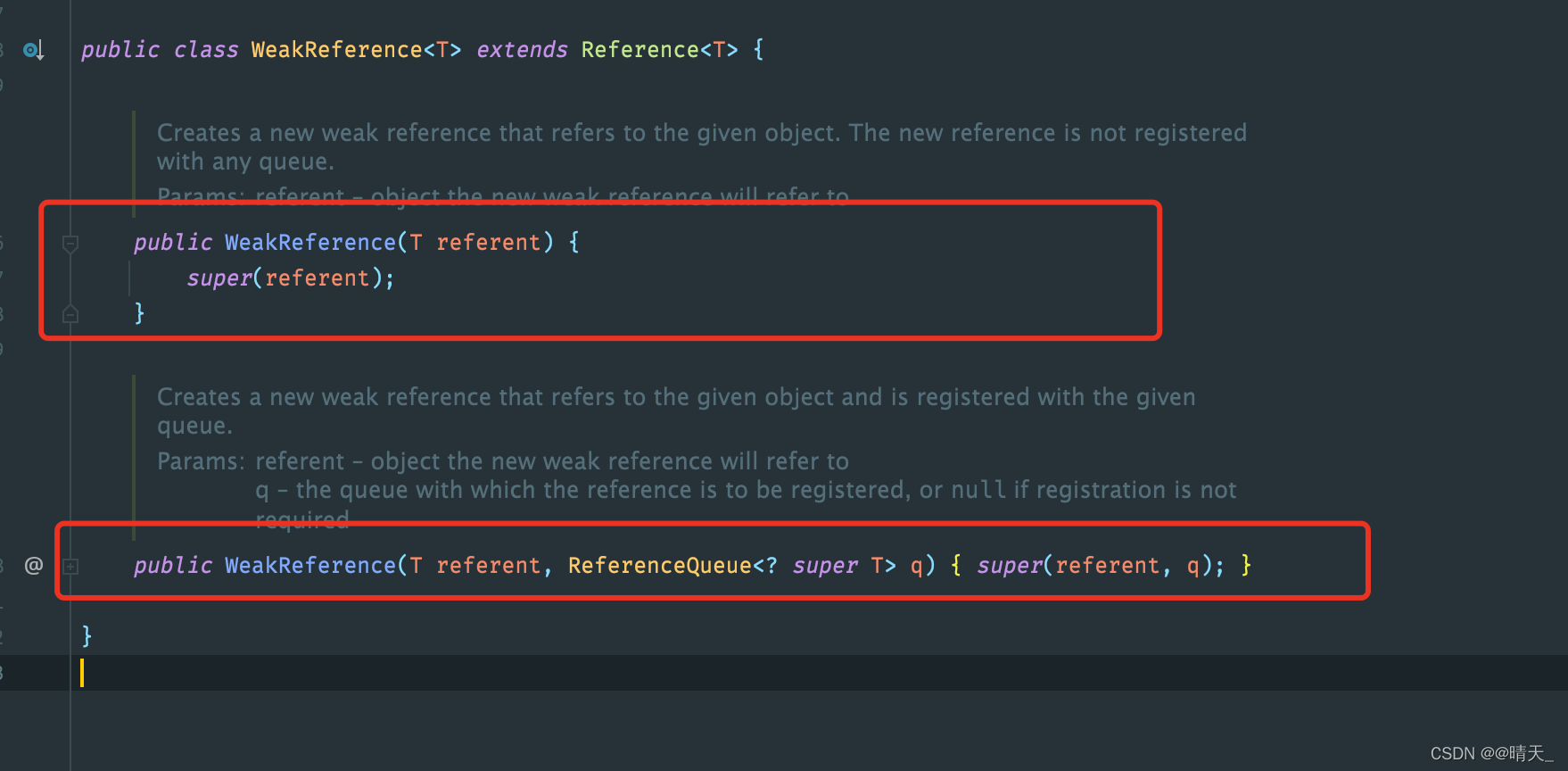1568x771 pixels.
Task: Click the 'T referent' parameter of first constructor
Action: (475, 243)
